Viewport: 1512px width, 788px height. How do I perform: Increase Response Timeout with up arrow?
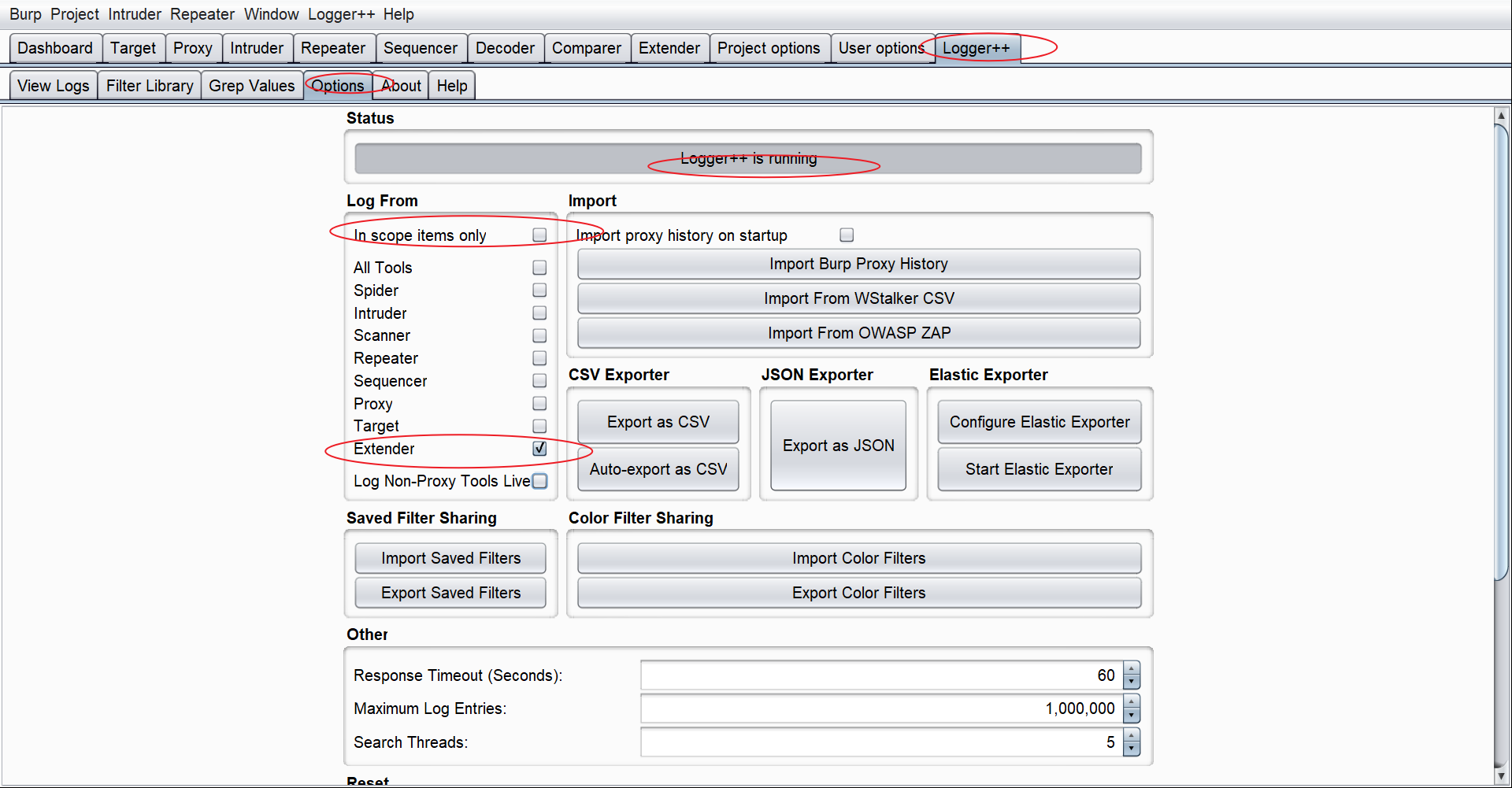tap(1132, 668)
